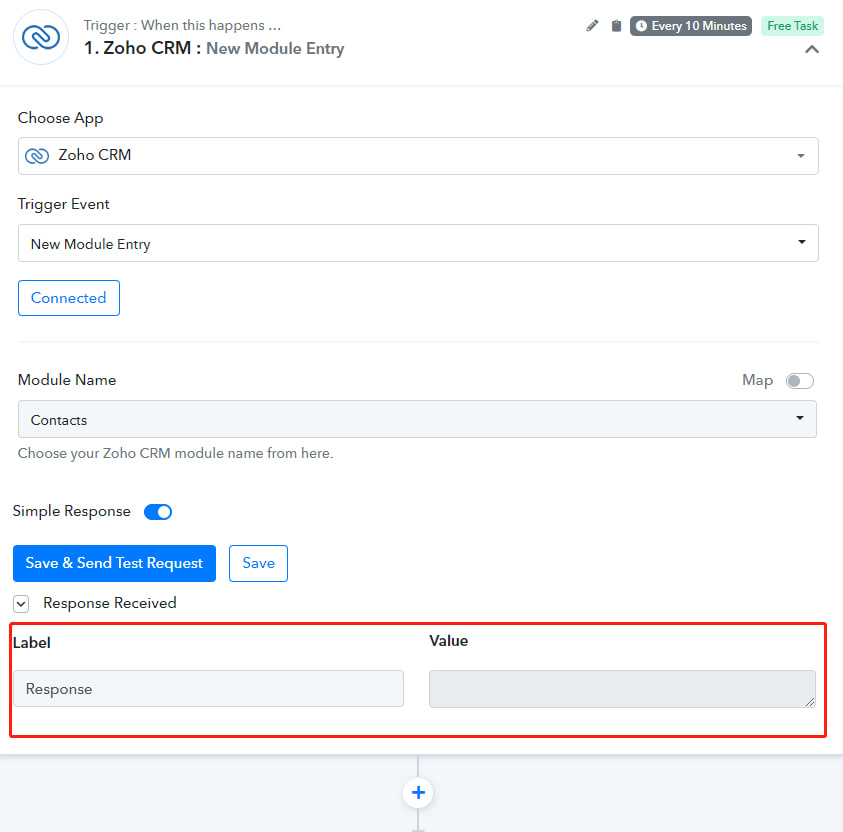Click the Zoho icon inside the Choose App field
The width and height of the screenshot is (843, 832).
(37, 156)
